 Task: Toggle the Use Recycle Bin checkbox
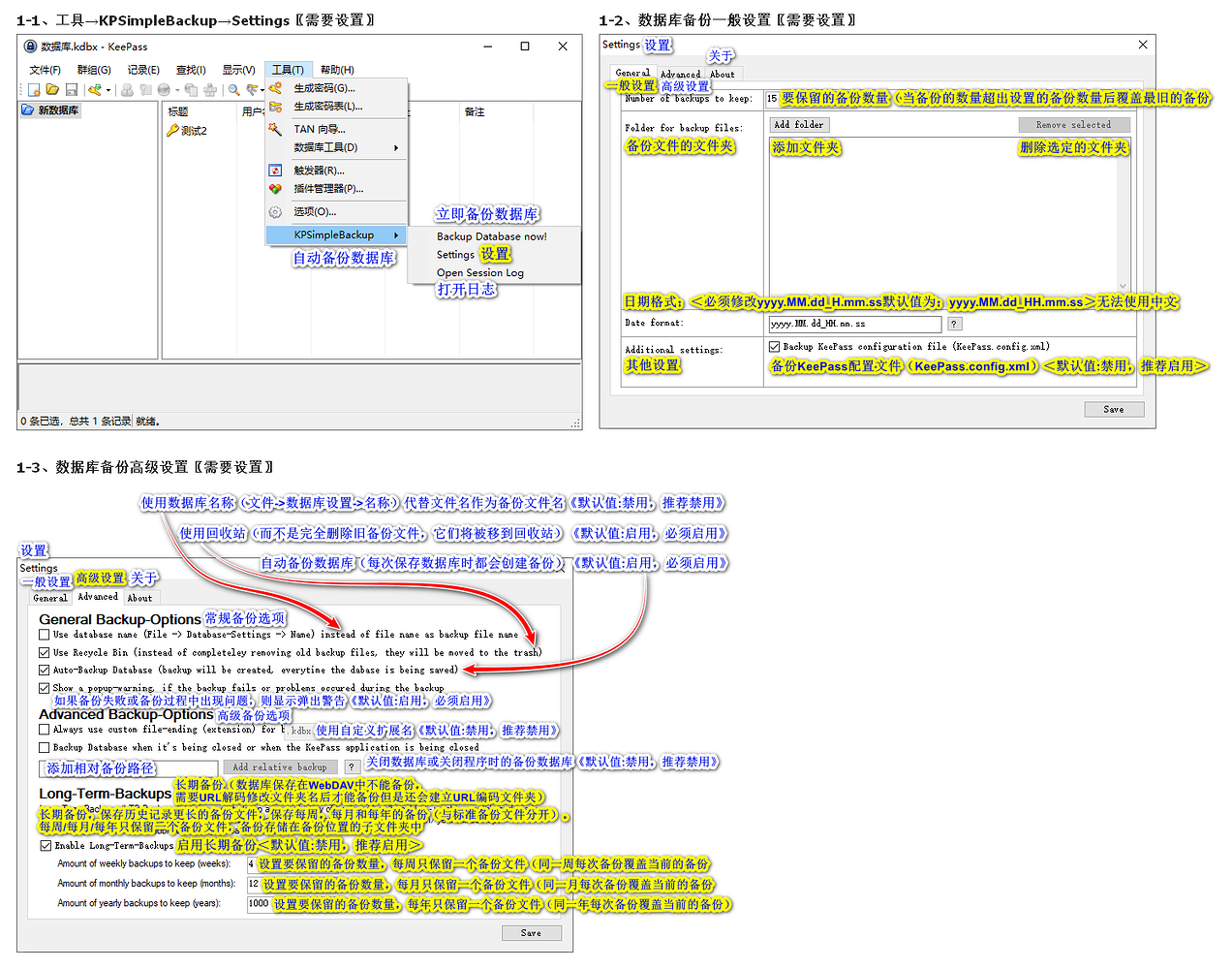point(44,652)
